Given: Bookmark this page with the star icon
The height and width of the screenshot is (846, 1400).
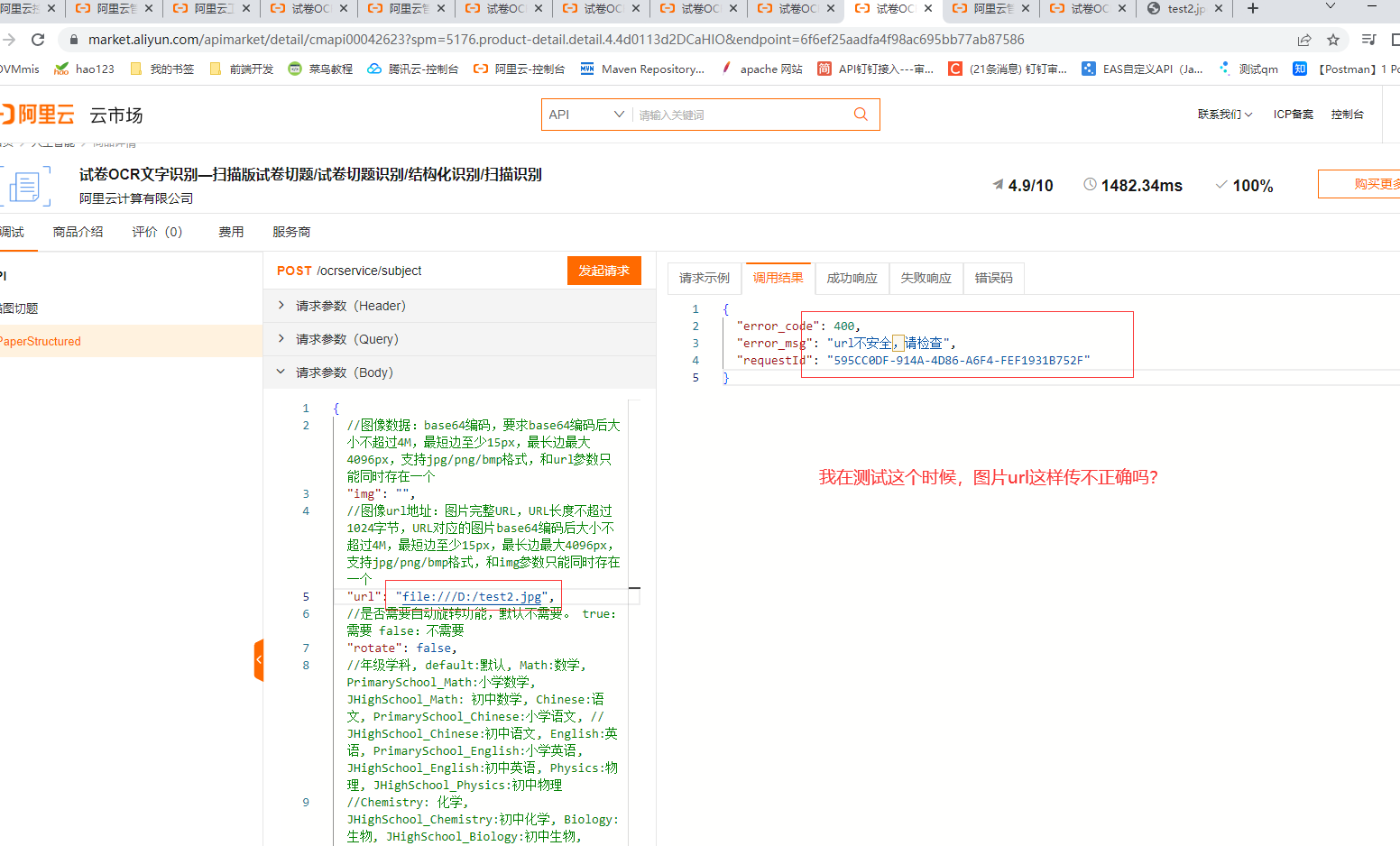Looking at the screenshot, I should 1333,40.
